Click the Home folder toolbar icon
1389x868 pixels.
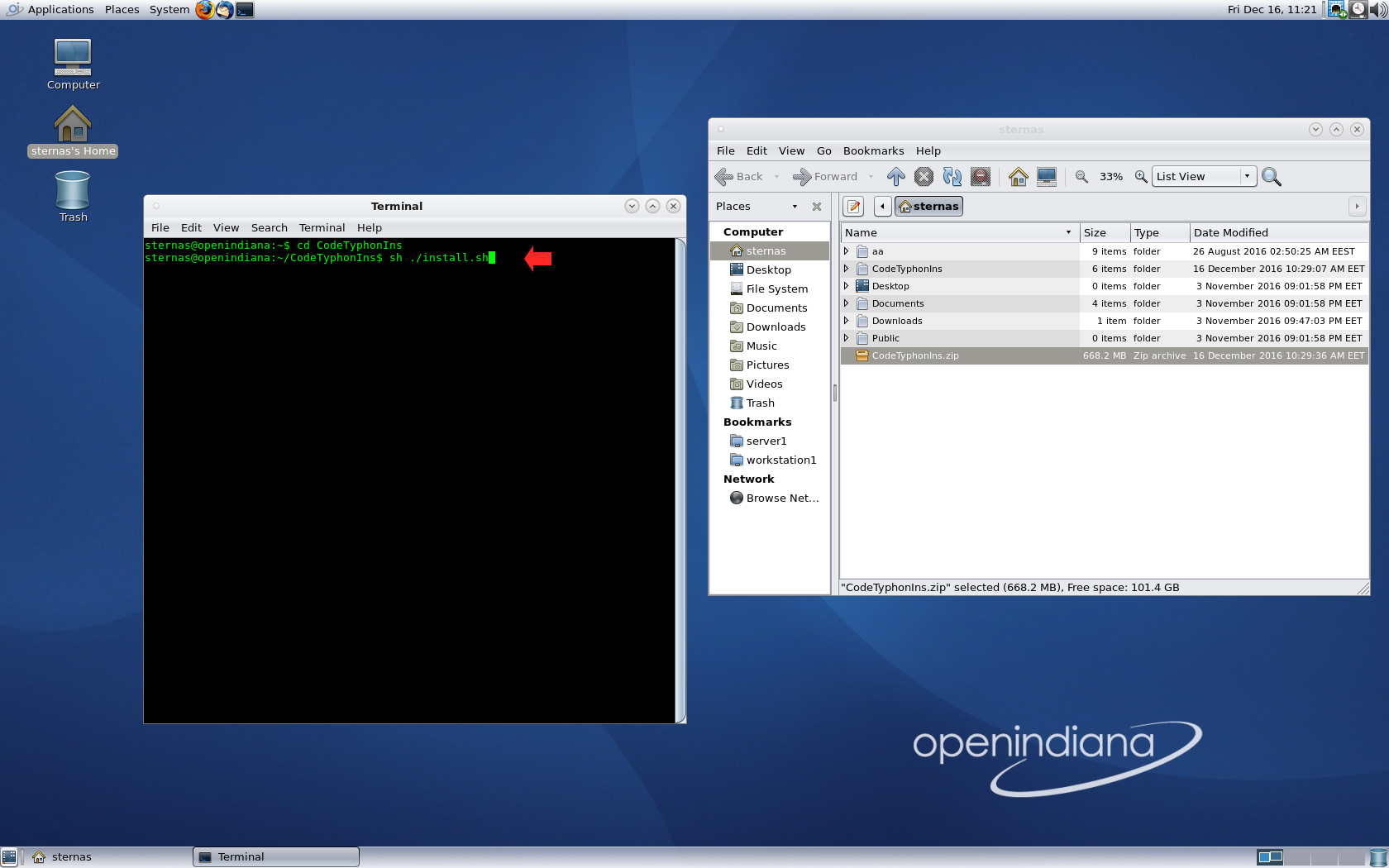click(x=1018, y=176)
